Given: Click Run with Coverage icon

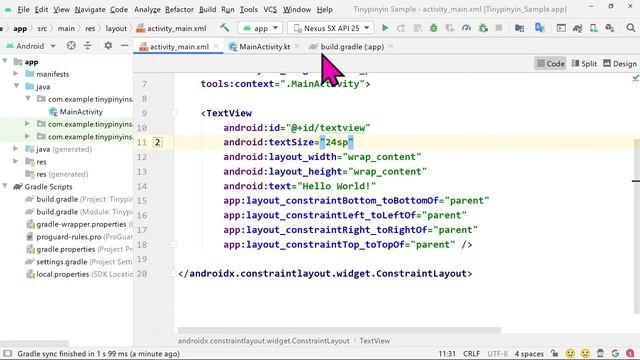Looking at the screenshot, I should coord(450,28).
